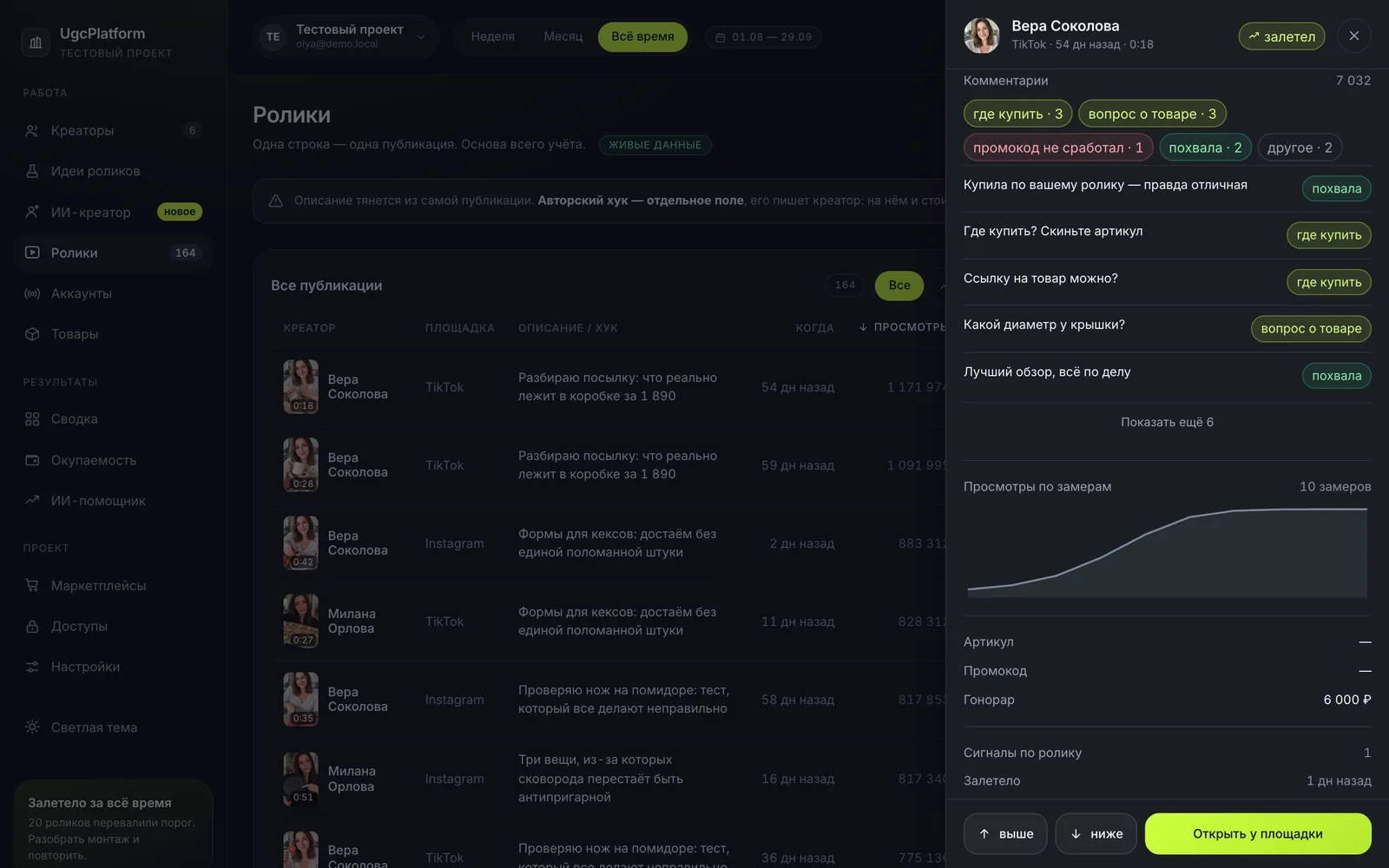The width and height of the screenshot is (1389, 868).
Task: Expand the Тестовый проект project dropdown
Action: pyautogui.click(x=346, y=36)
